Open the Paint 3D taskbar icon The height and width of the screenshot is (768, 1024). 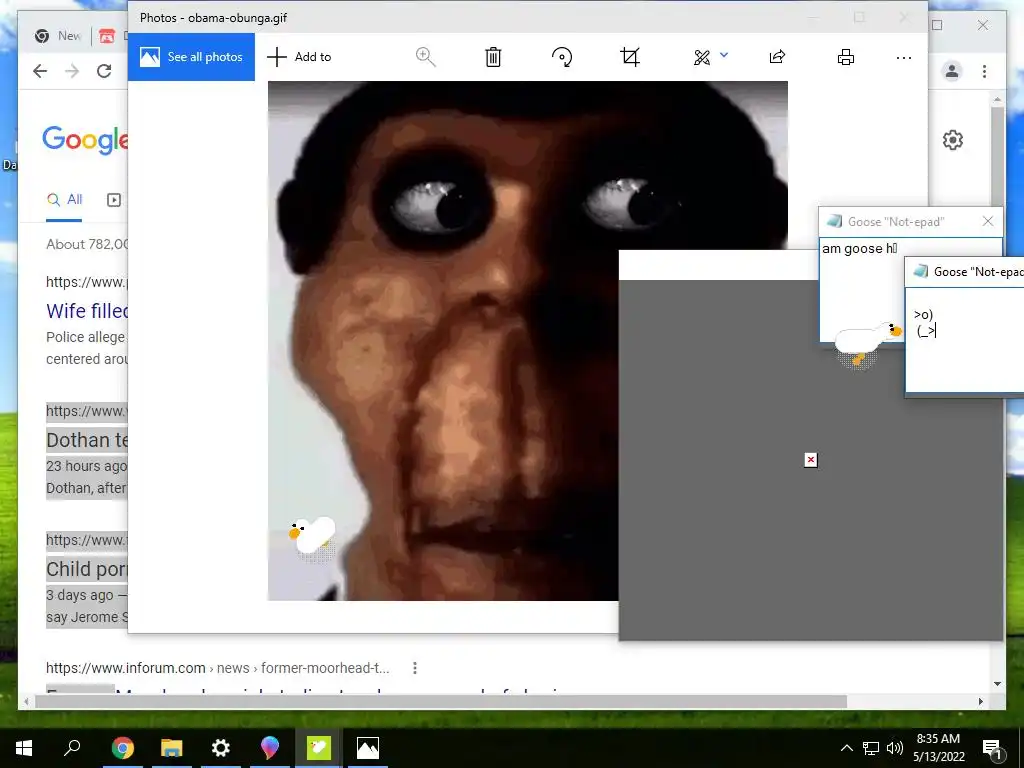pos(270,748)
